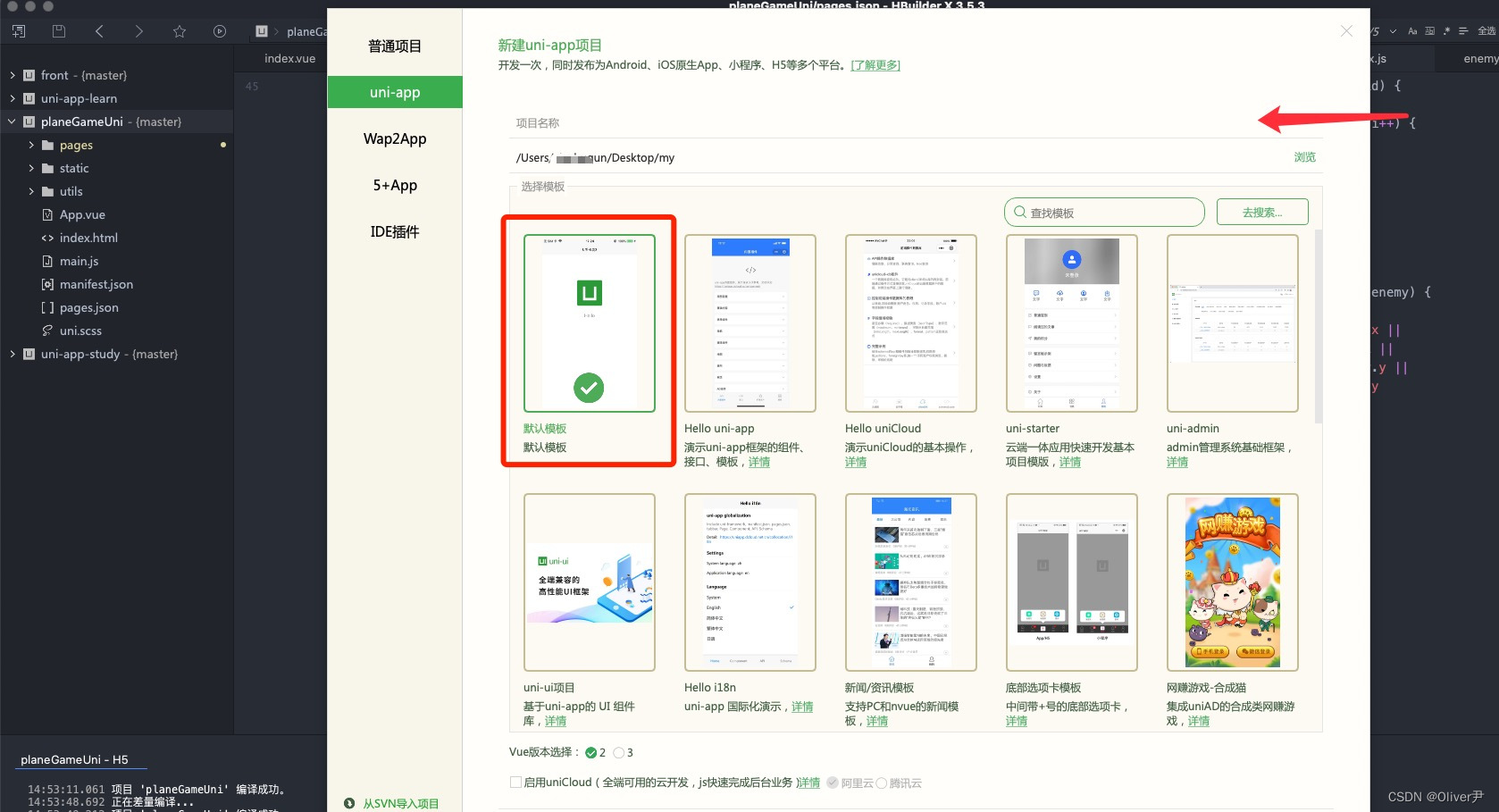Click the 全选 select all button
Viewport: 1499px width, 812px height.
[1486, 31]
